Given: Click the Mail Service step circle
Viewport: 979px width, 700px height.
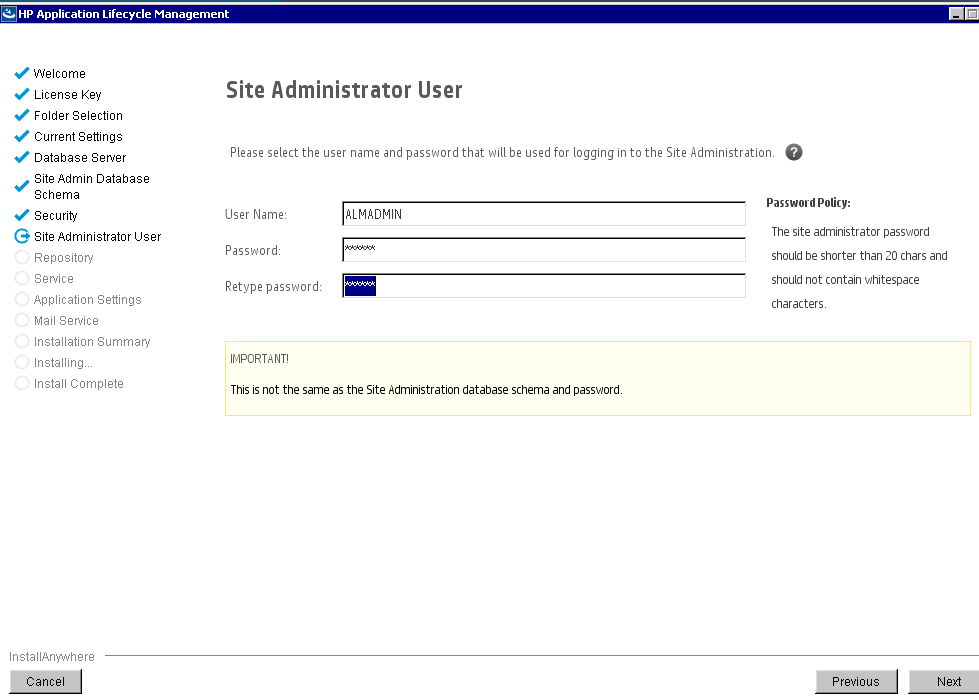Looking at the screenshot, I should coord(22,320).
